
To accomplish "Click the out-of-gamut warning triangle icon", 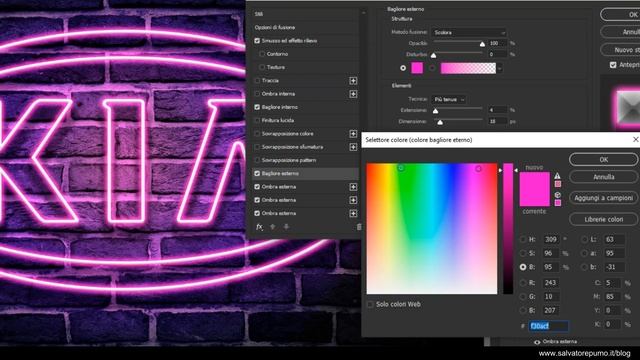I will tap(557, 176).
